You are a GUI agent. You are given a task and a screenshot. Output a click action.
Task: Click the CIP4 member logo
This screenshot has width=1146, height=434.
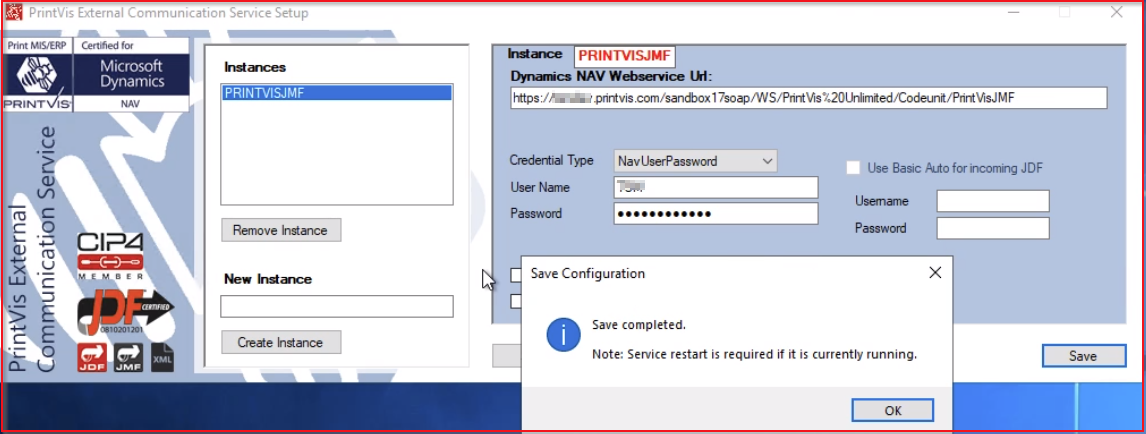tap(111, 258)
